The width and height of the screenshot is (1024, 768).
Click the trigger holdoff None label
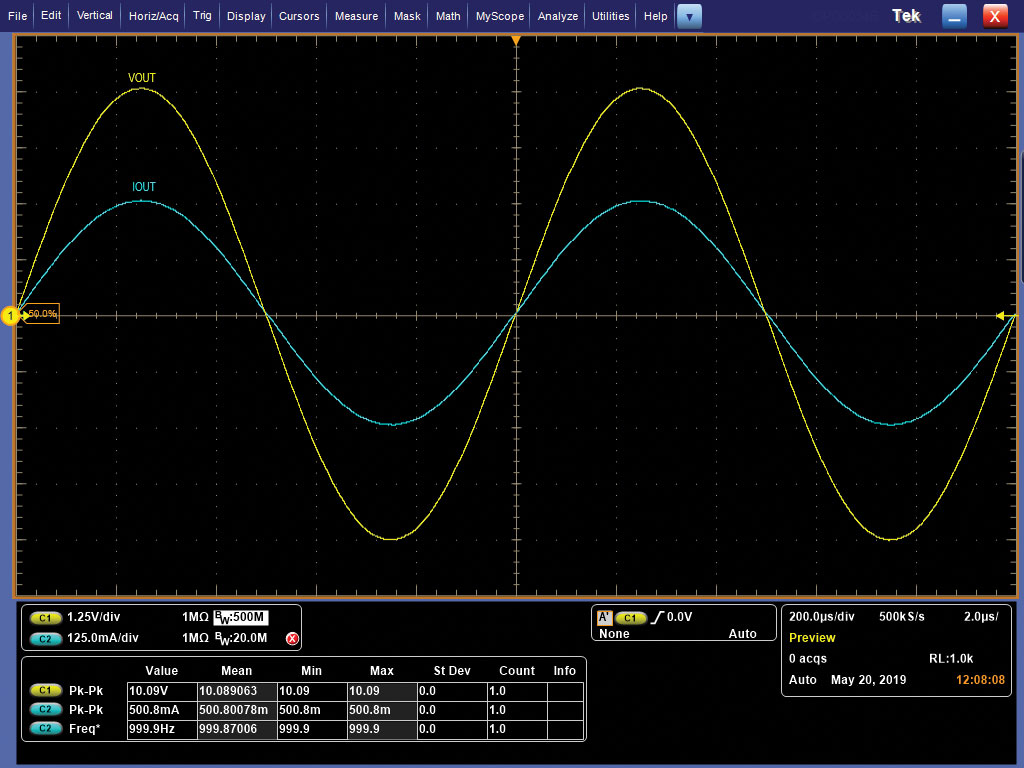click(x=614, y=633)
